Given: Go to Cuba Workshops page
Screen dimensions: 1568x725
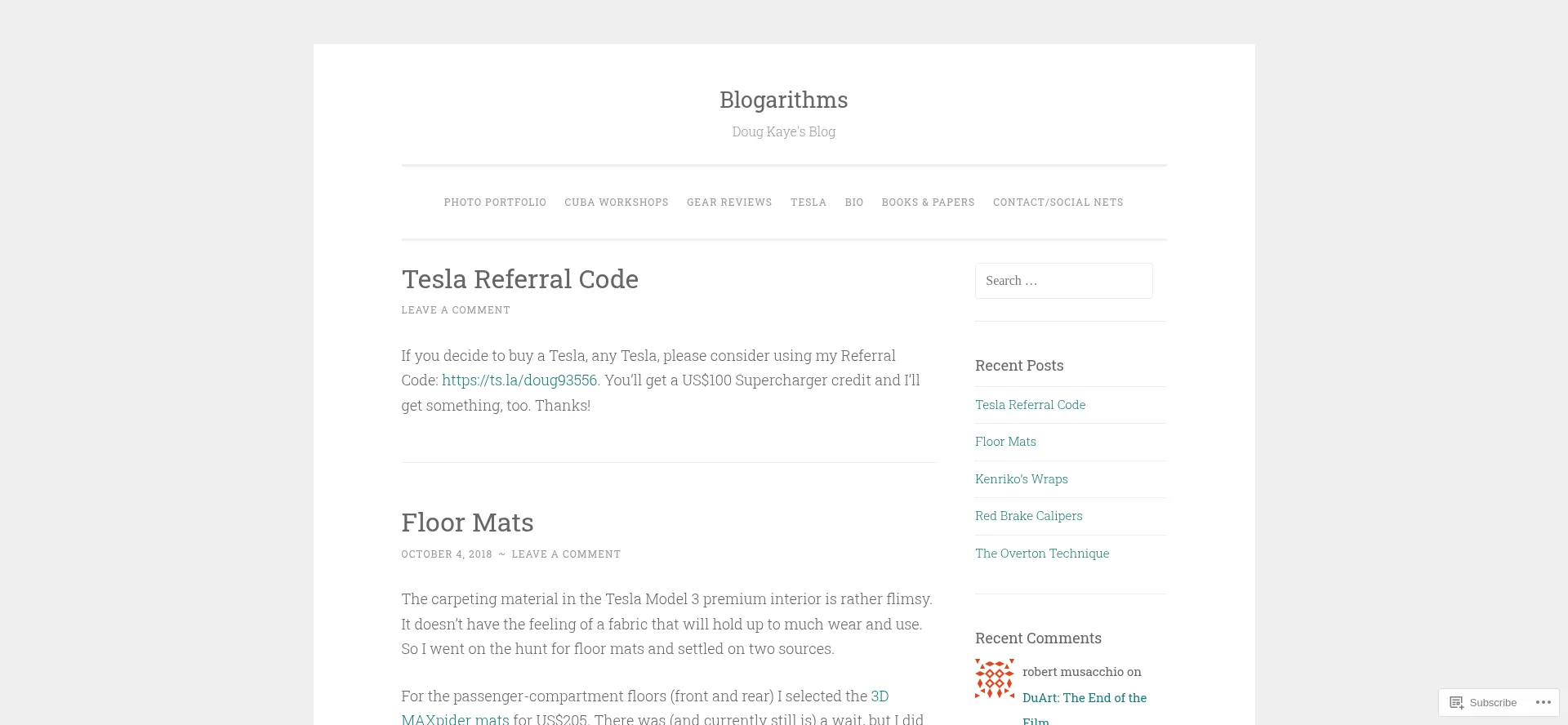Looking at the screenshot, I should (616, 202).
